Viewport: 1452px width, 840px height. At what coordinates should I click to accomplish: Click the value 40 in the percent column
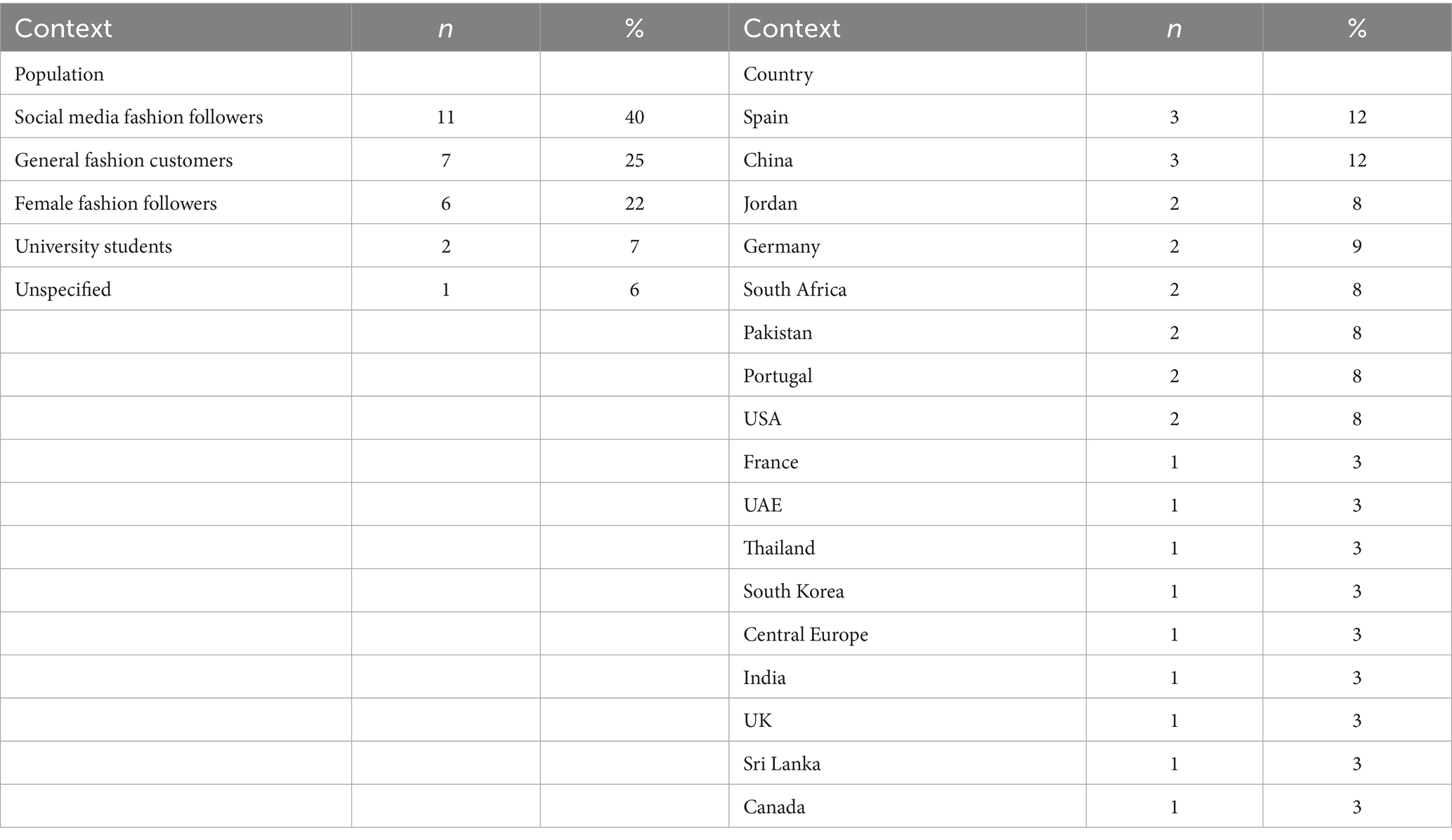(x=634, y=117)
